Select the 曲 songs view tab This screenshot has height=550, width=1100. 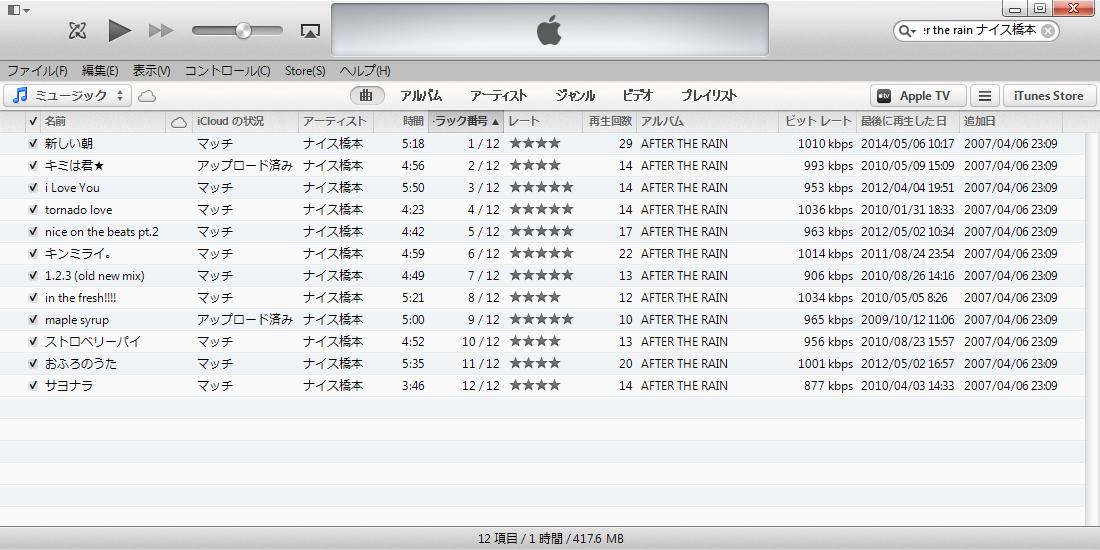(366, 96)
